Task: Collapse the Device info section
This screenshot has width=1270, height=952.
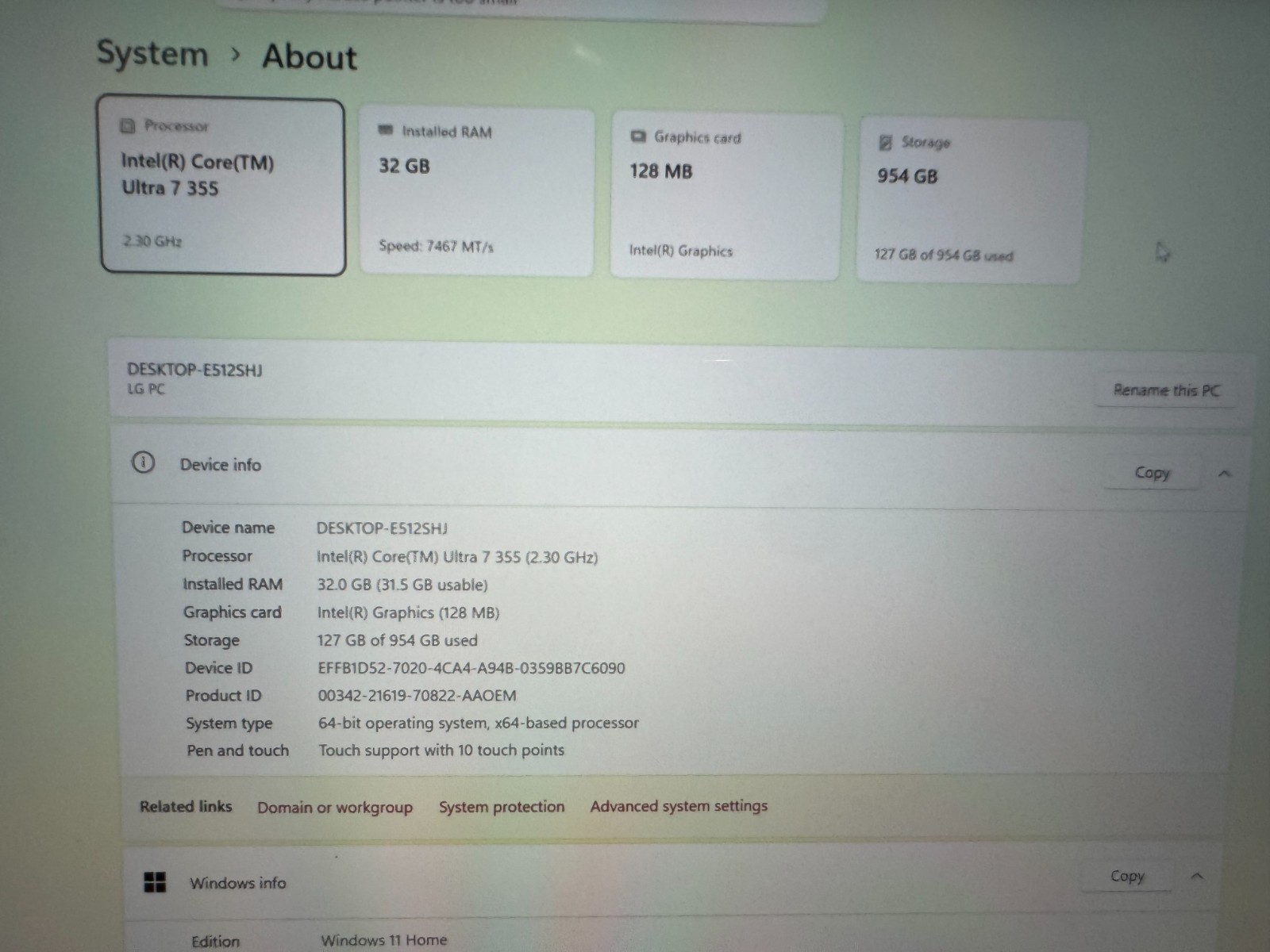Action: [x=1225, y=474]
